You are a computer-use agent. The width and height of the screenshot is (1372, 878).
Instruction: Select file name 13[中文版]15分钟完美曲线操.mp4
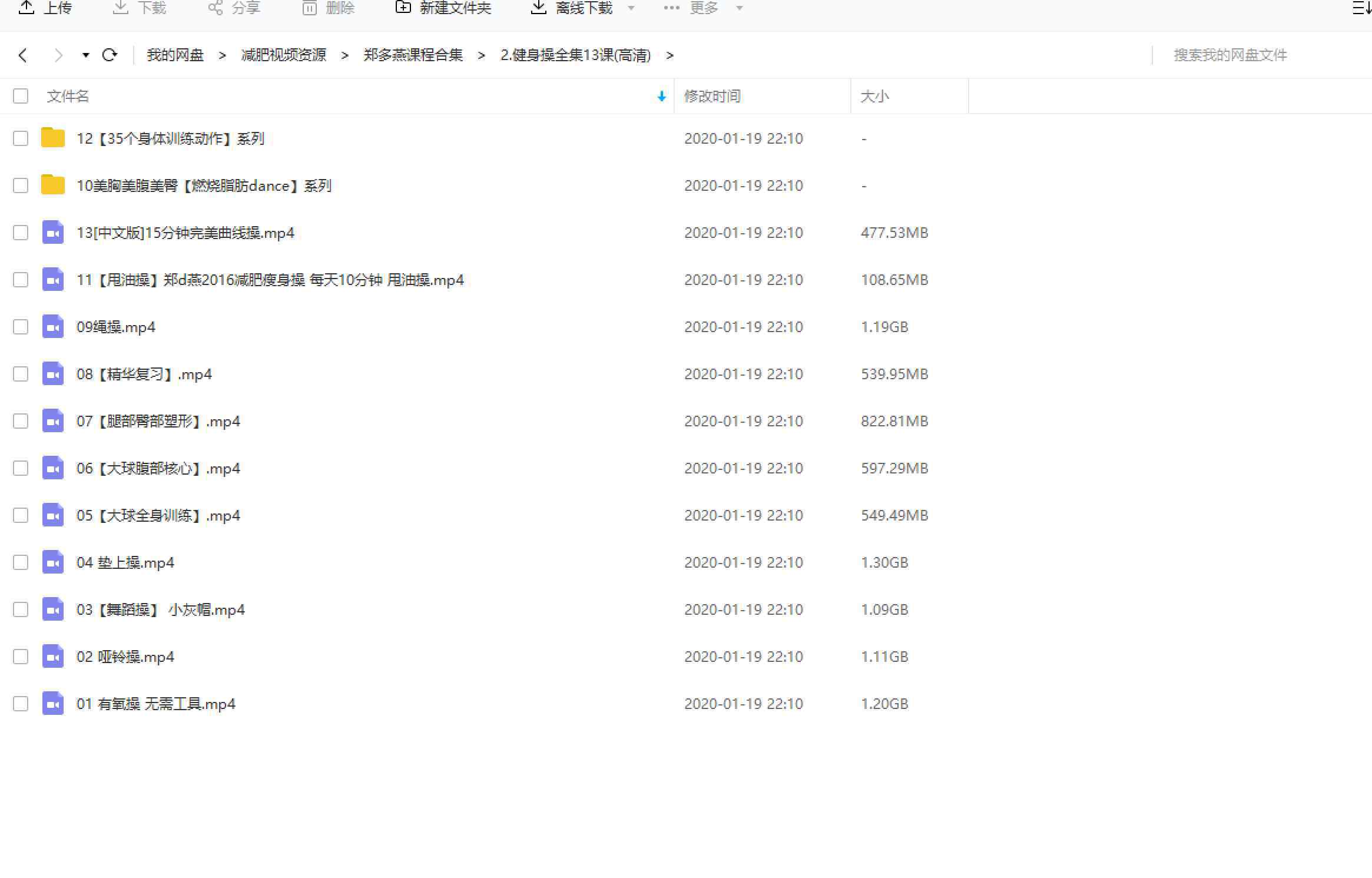click(185, 233)
